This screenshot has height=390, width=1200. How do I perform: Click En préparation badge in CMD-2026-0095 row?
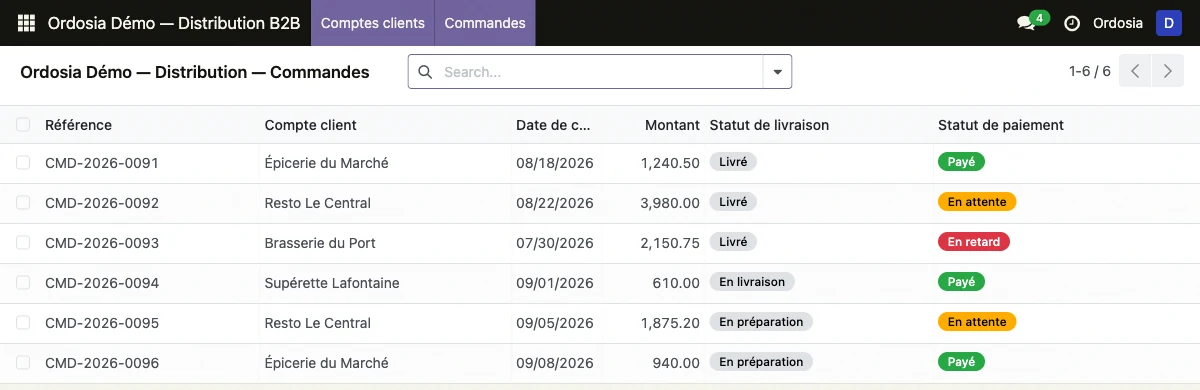point(761,322)
